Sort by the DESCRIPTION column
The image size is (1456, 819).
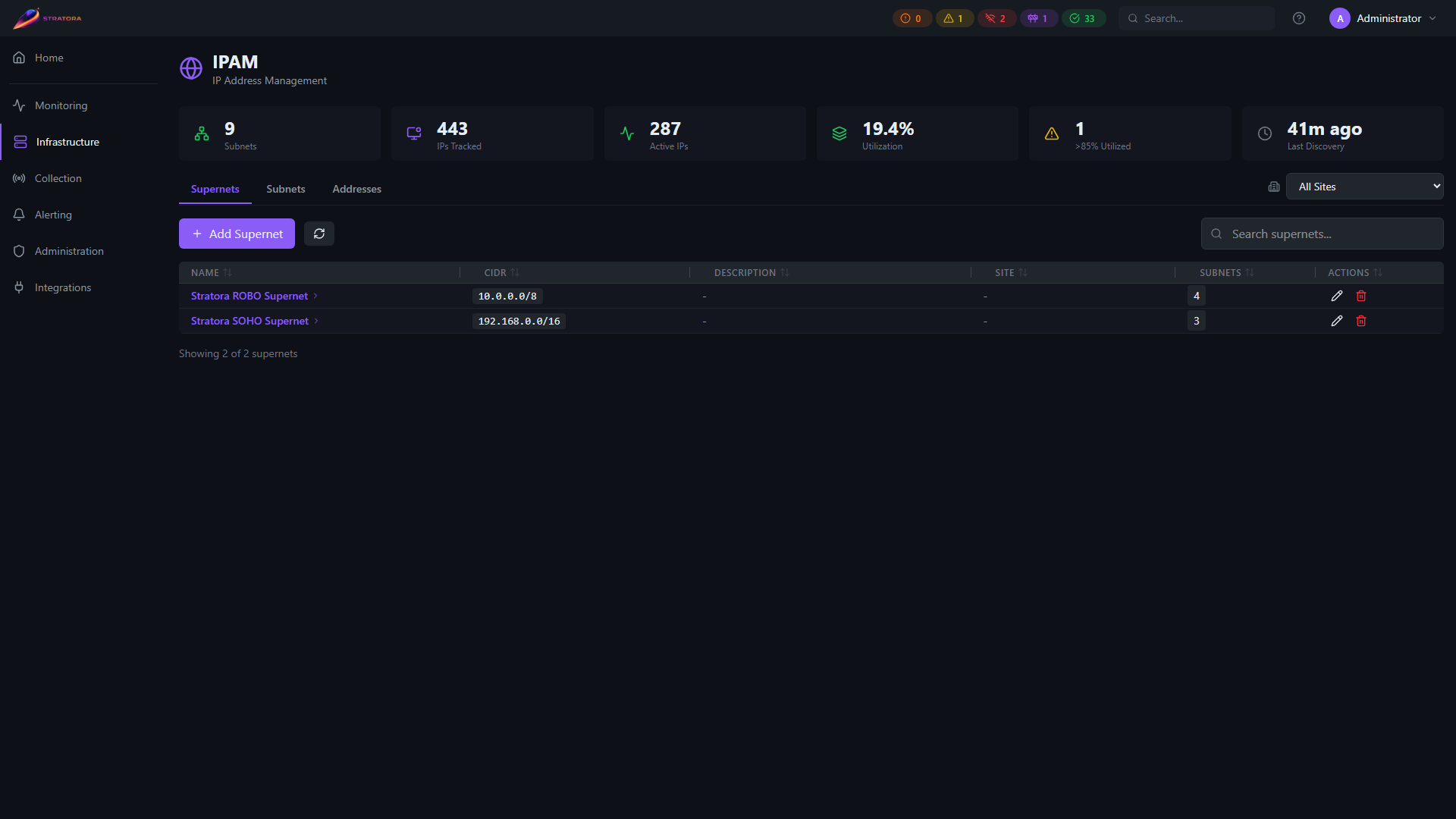point(752,273)
